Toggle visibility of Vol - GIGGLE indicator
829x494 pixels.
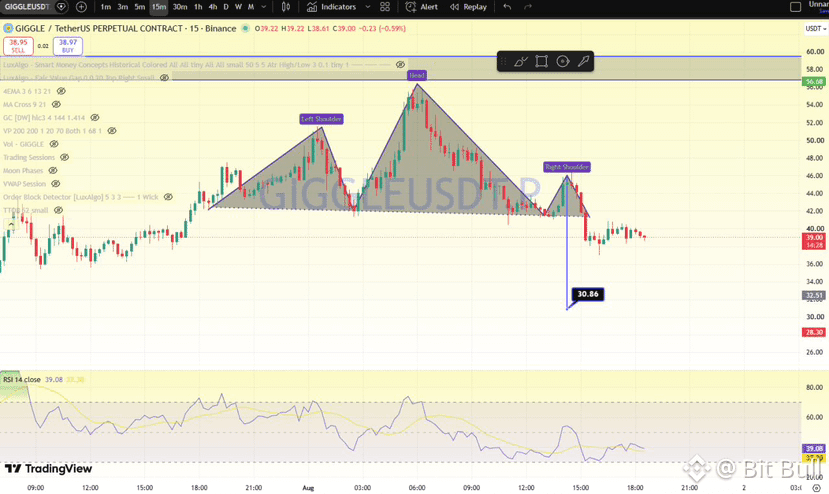coord(54,144)
